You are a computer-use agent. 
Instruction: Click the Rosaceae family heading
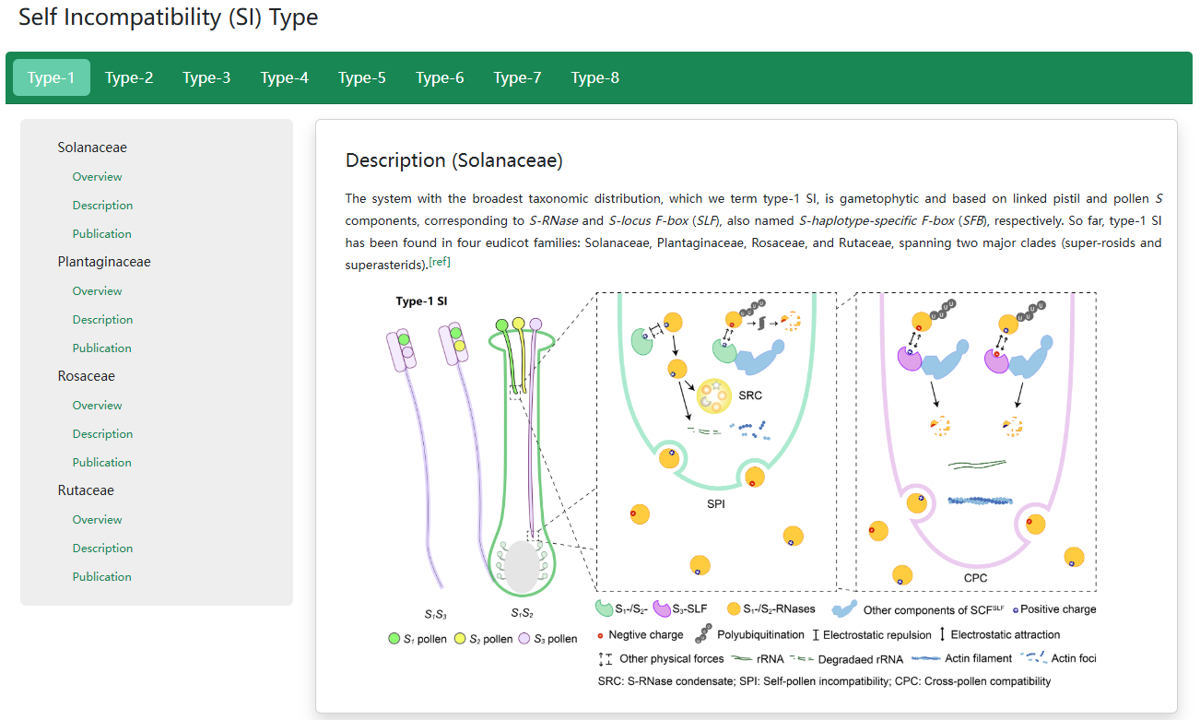(86, 377)
